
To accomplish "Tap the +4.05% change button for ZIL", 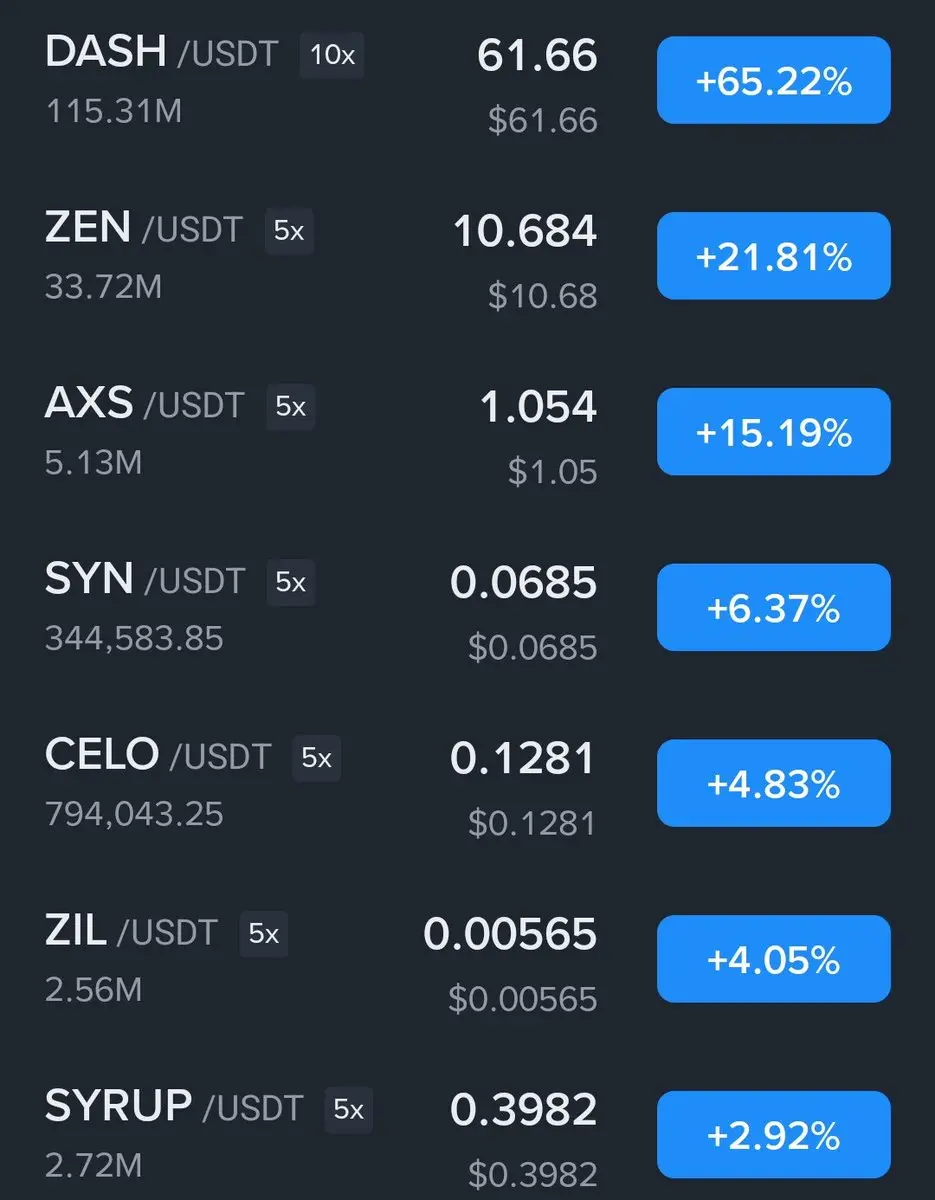I will pyautogui.click(x=773, y=959).
